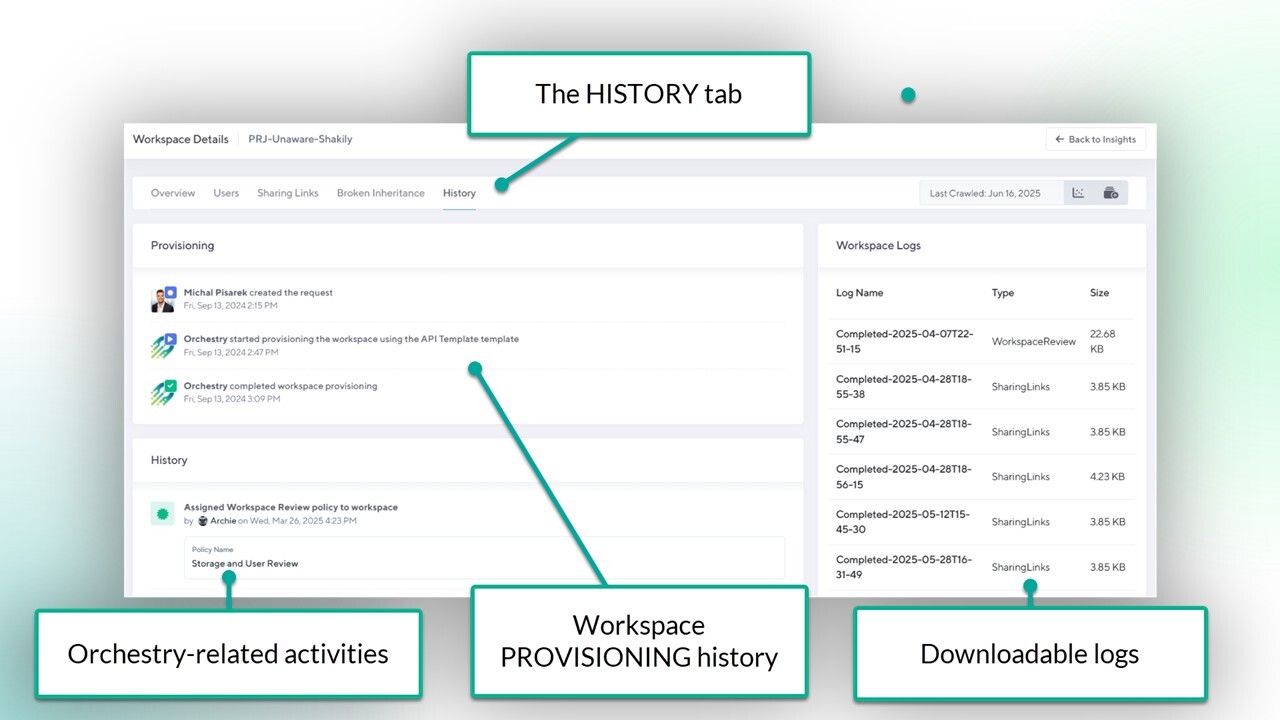The image size is (1280, 720).
Task: Select the Broken Inheritance tab
Action: (x=381, y=193)
